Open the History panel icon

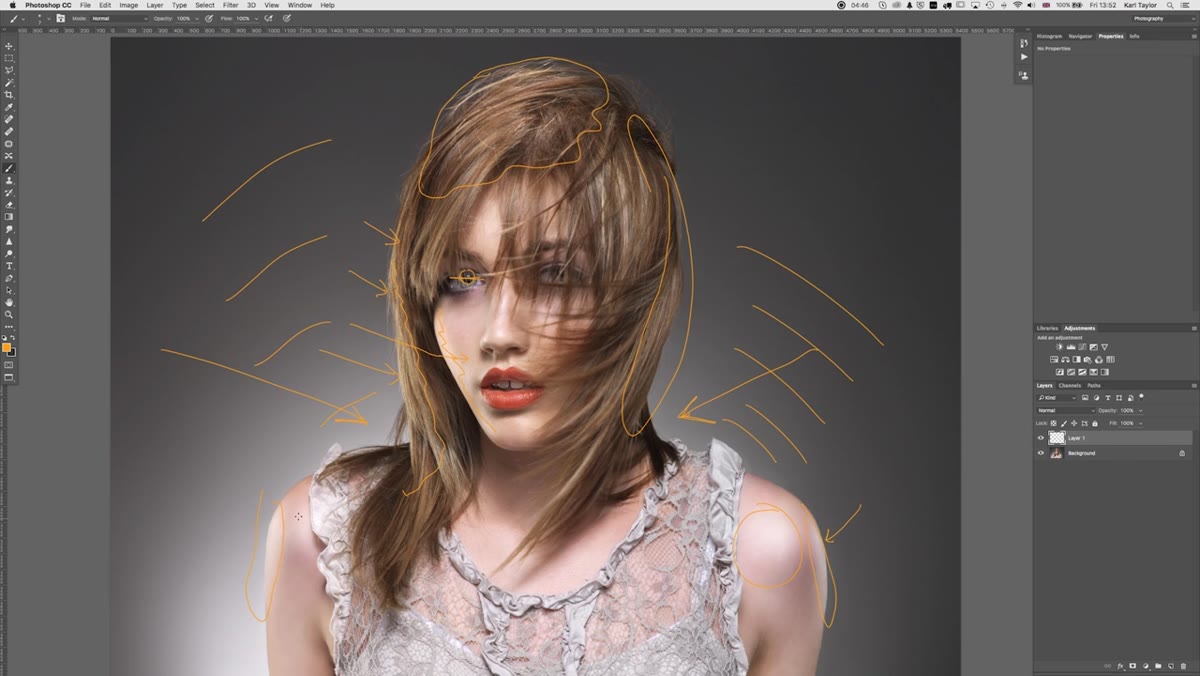[x=1024, y=44]
